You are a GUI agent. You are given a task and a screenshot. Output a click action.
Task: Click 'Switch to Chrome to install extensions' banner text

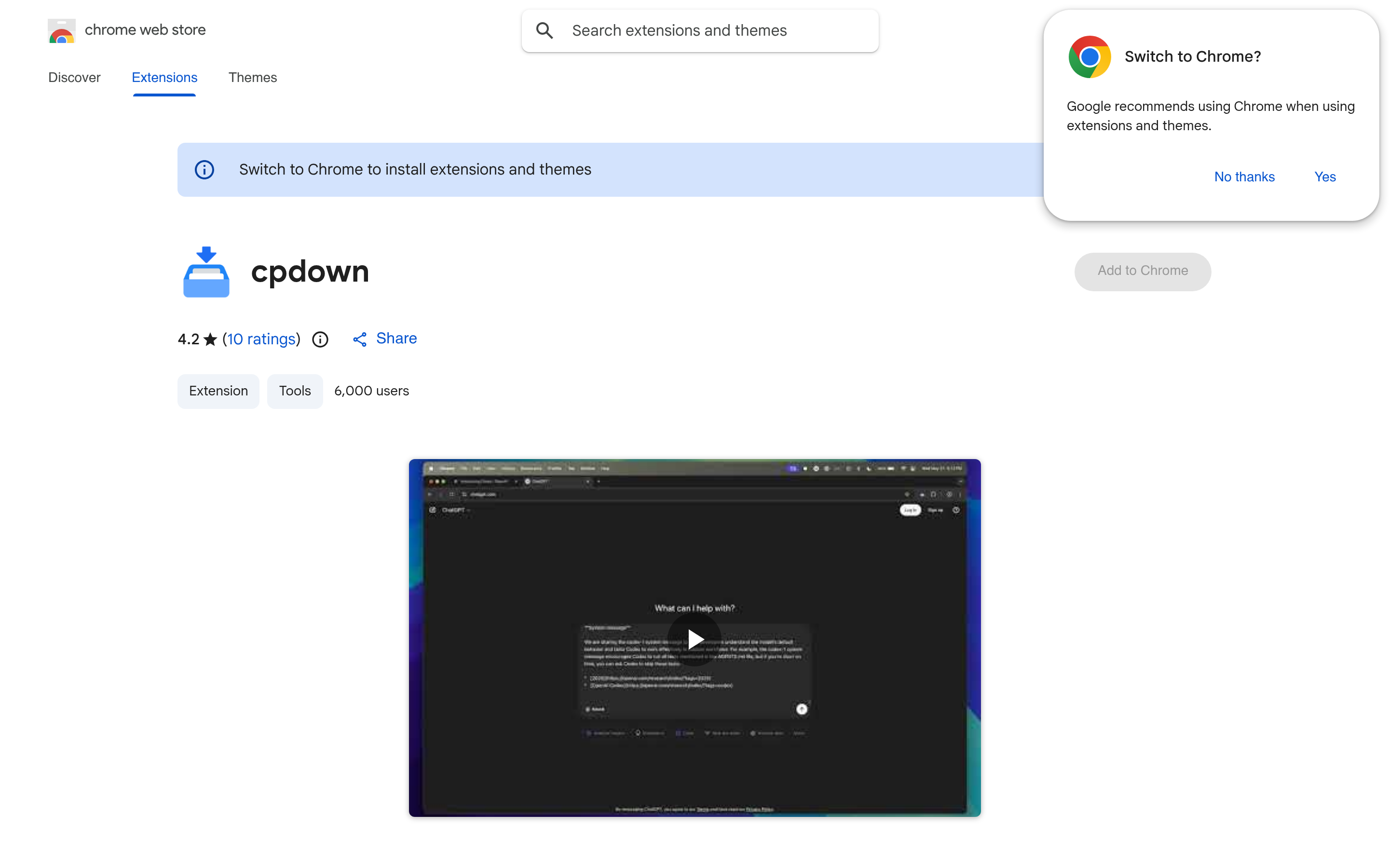point(415,169)
